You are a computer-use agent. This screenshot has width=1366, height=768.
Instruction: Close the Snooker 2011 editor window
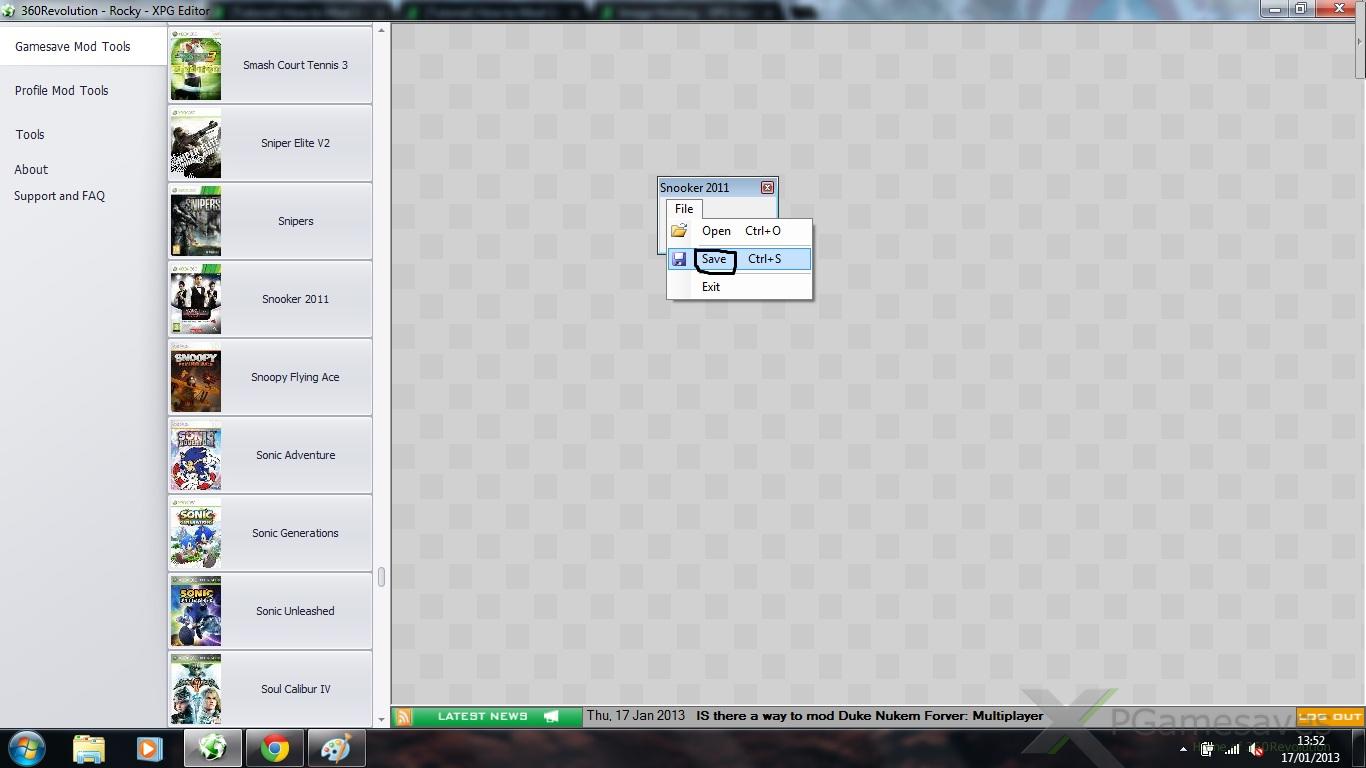pyautogui.click(x=767, y=188)
